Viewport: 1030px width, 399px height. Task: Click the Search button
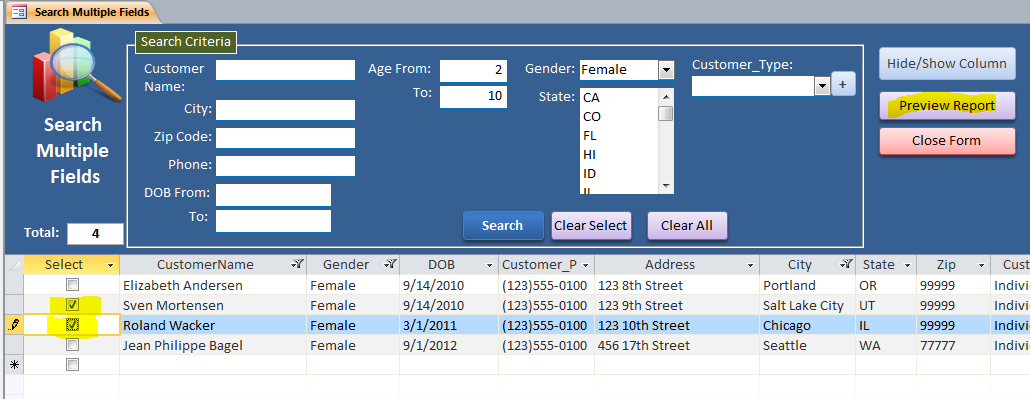[503, 225]
